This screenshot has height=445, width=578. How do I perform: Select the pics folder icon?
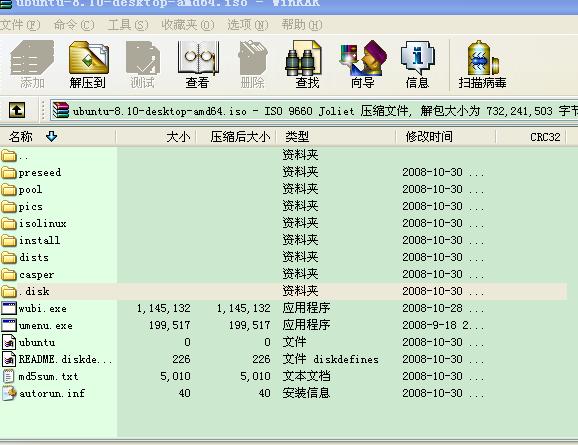(x=9, y=206)
